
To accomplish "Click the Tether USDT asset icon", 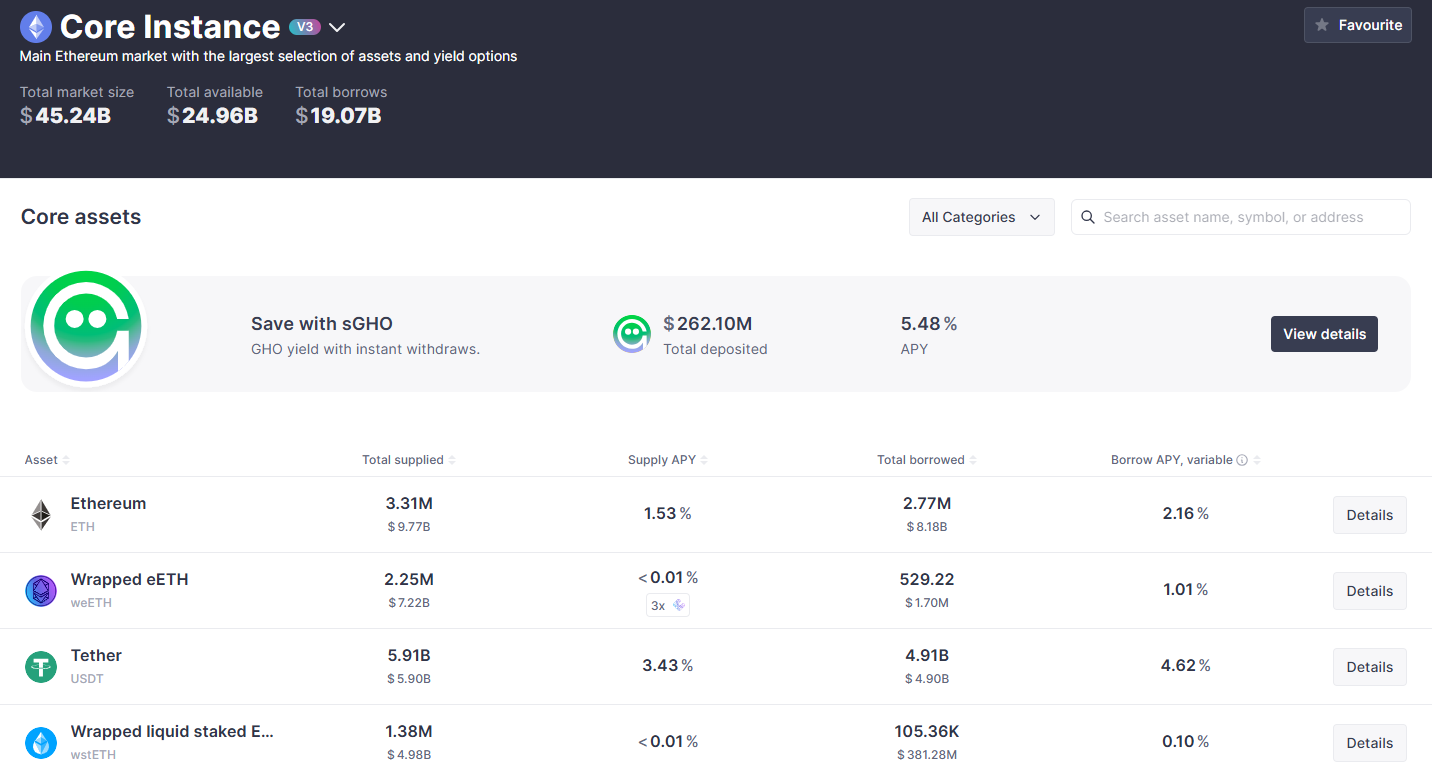I will click(41, 667).
